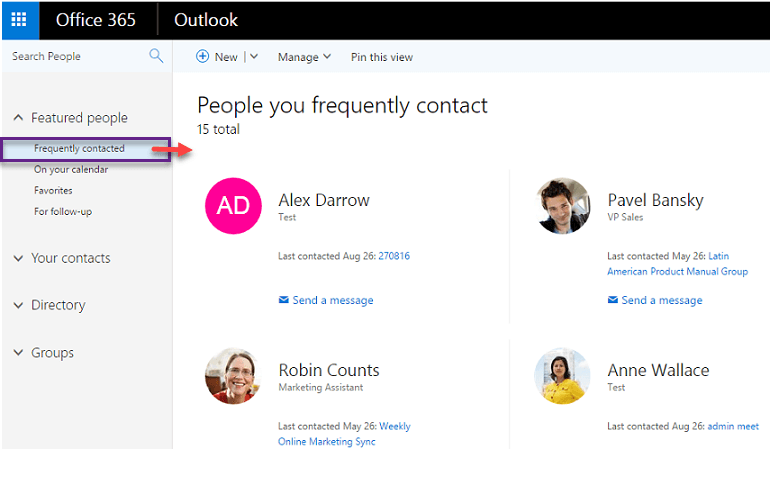Open the New dropdown arrow

pyautogui.click(x=254, y=57)
